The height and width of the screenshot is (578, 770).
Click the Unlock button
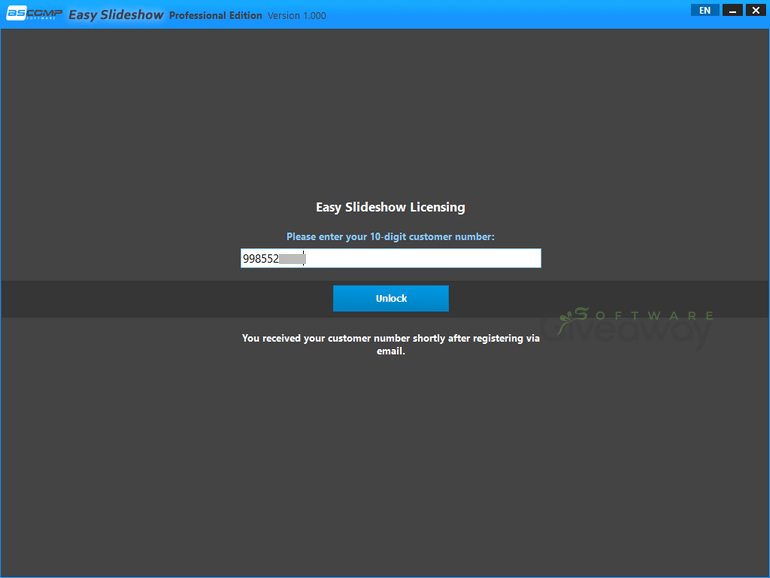pos(391,298)
